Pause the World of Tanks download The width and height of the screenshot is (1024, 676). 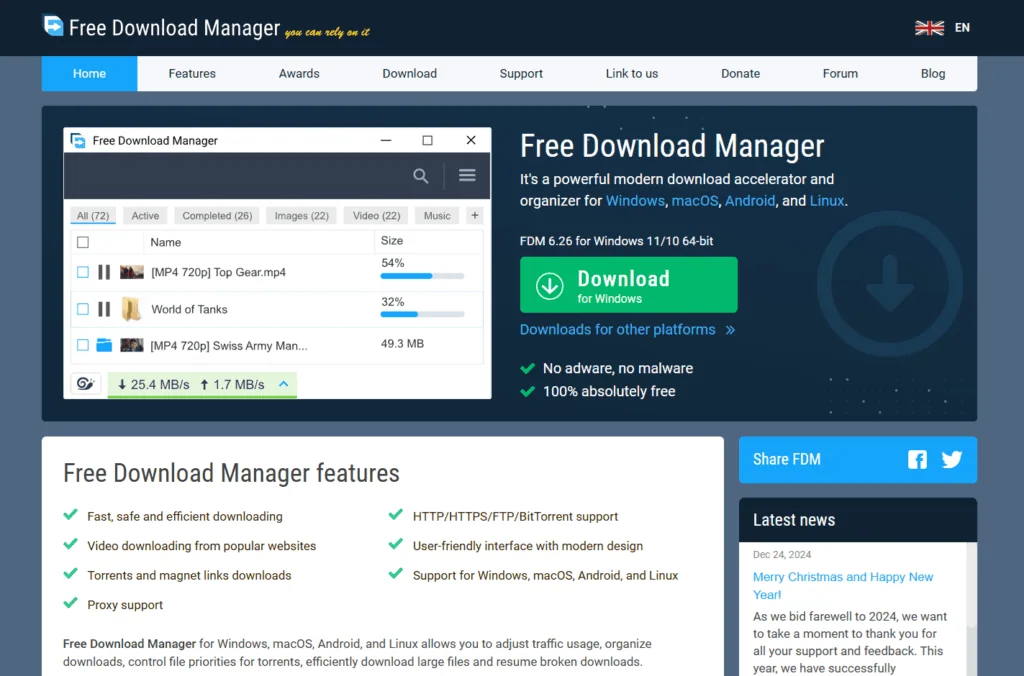pos(104,309)
